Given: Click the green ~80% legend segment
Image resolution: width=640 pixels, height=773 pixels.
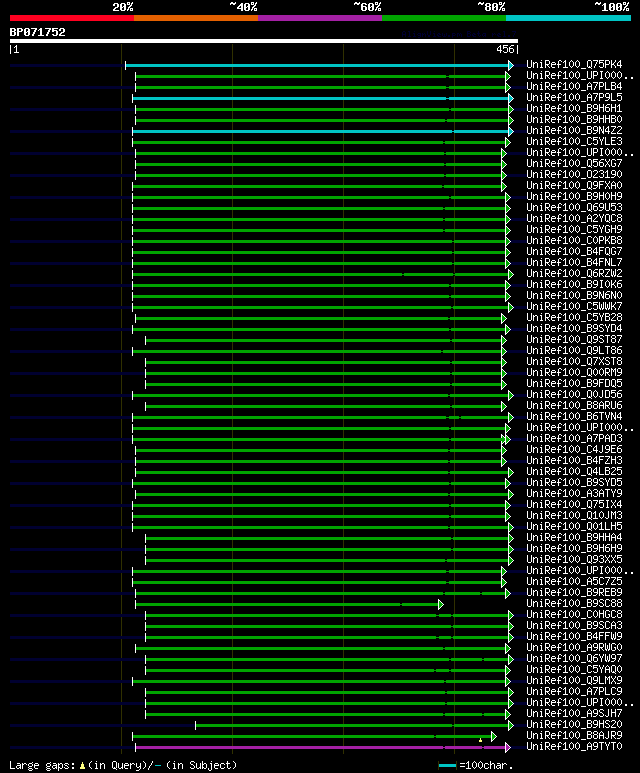Looking at the screenshot, I should [444, 18].
